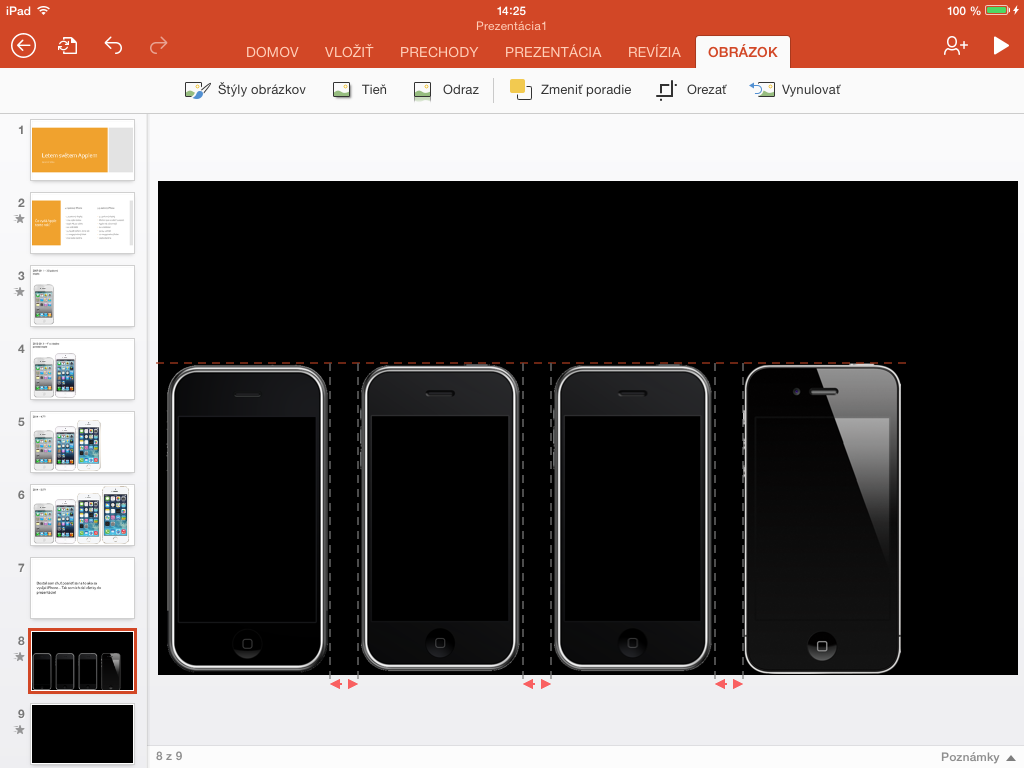
Task: Switch to the DOMOV tab
Action: [x=274, y=53]
